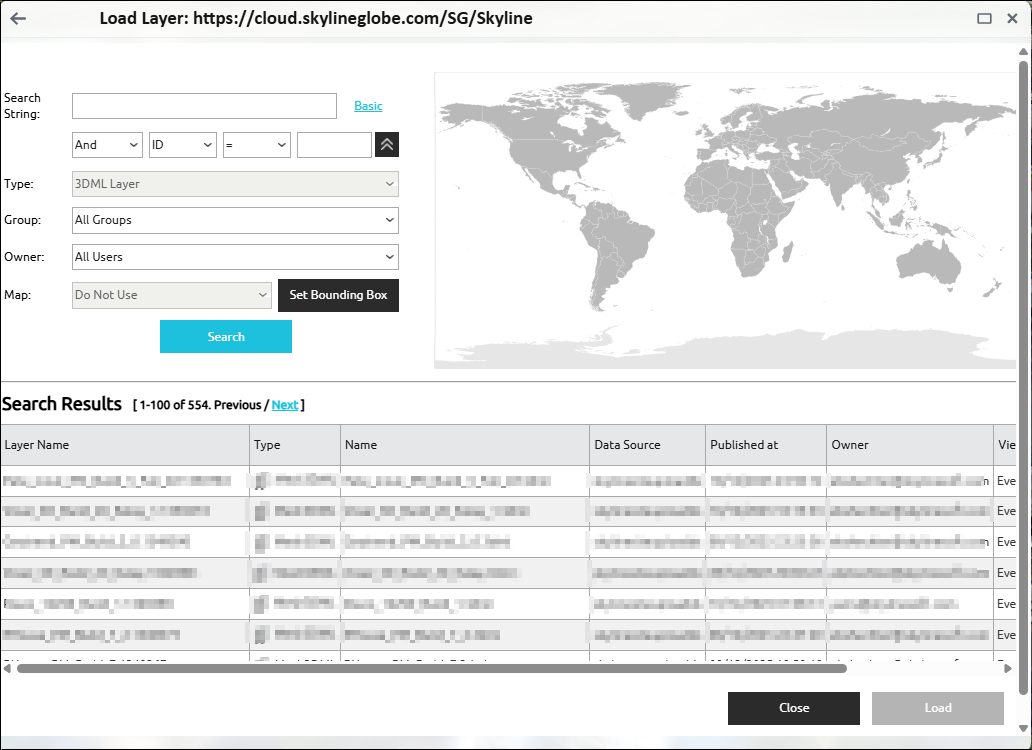Click the Set Bounding Box button
The height and width of the screenshot is (750, 1032).
[338, 295]
